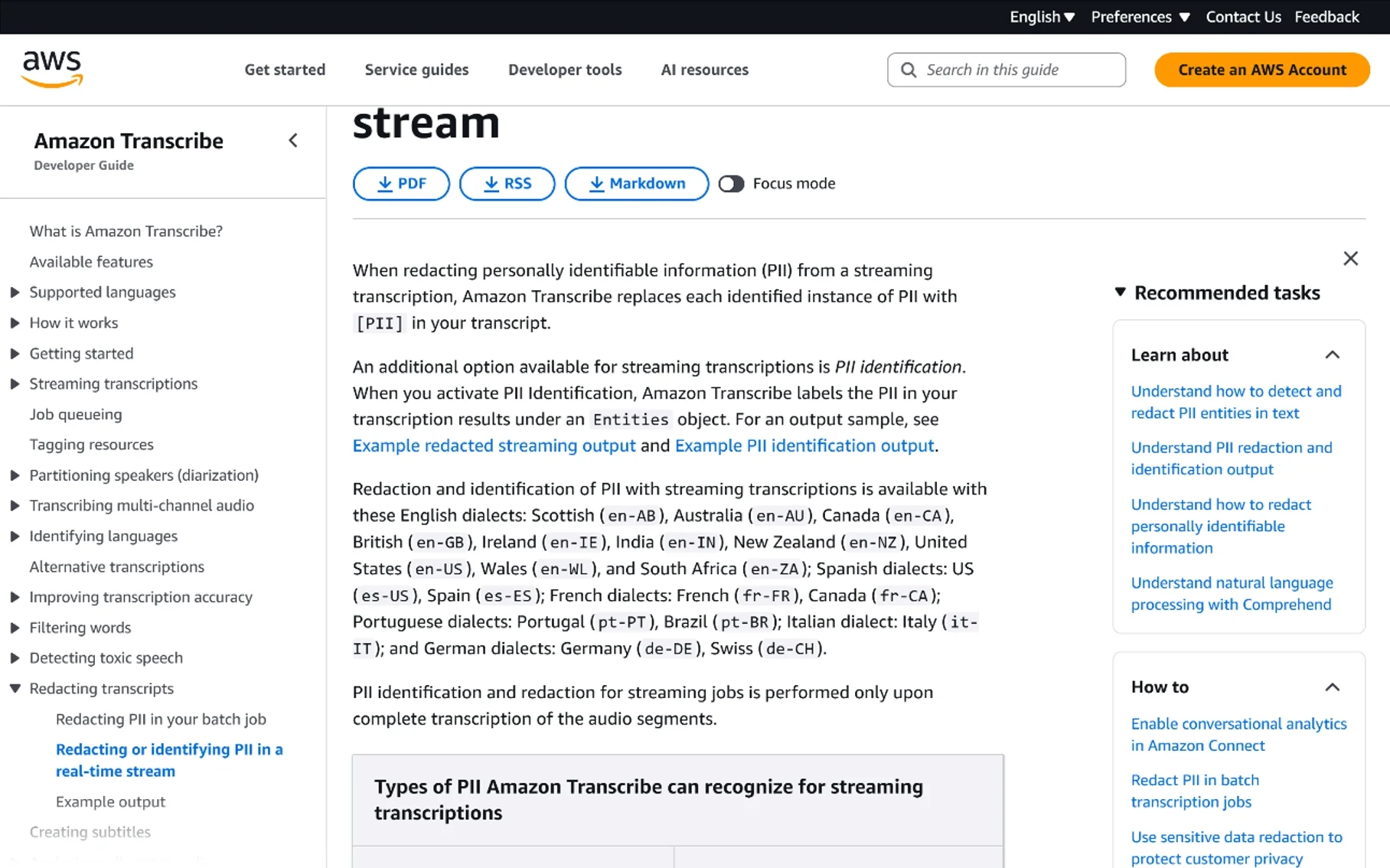Open Understand how to detect and redact PII entities link
1390x868 pixels.
point(1236,402)
